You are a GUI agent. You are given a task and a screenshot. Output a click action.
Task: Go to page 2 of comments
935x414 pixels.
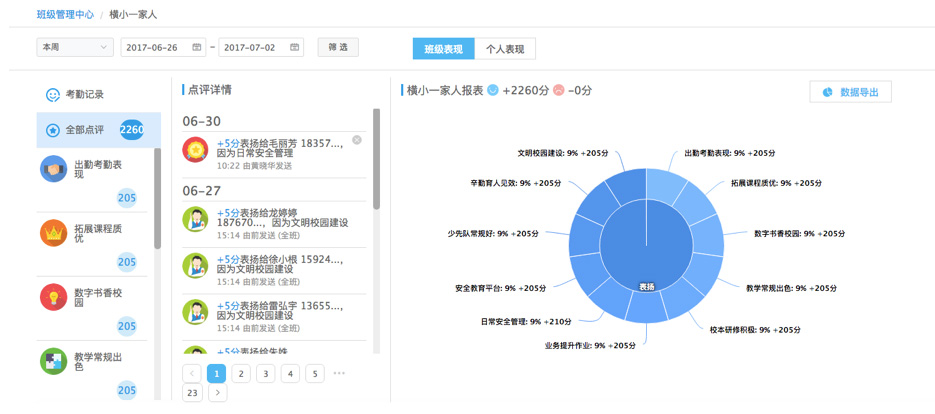tap(241, 373)
